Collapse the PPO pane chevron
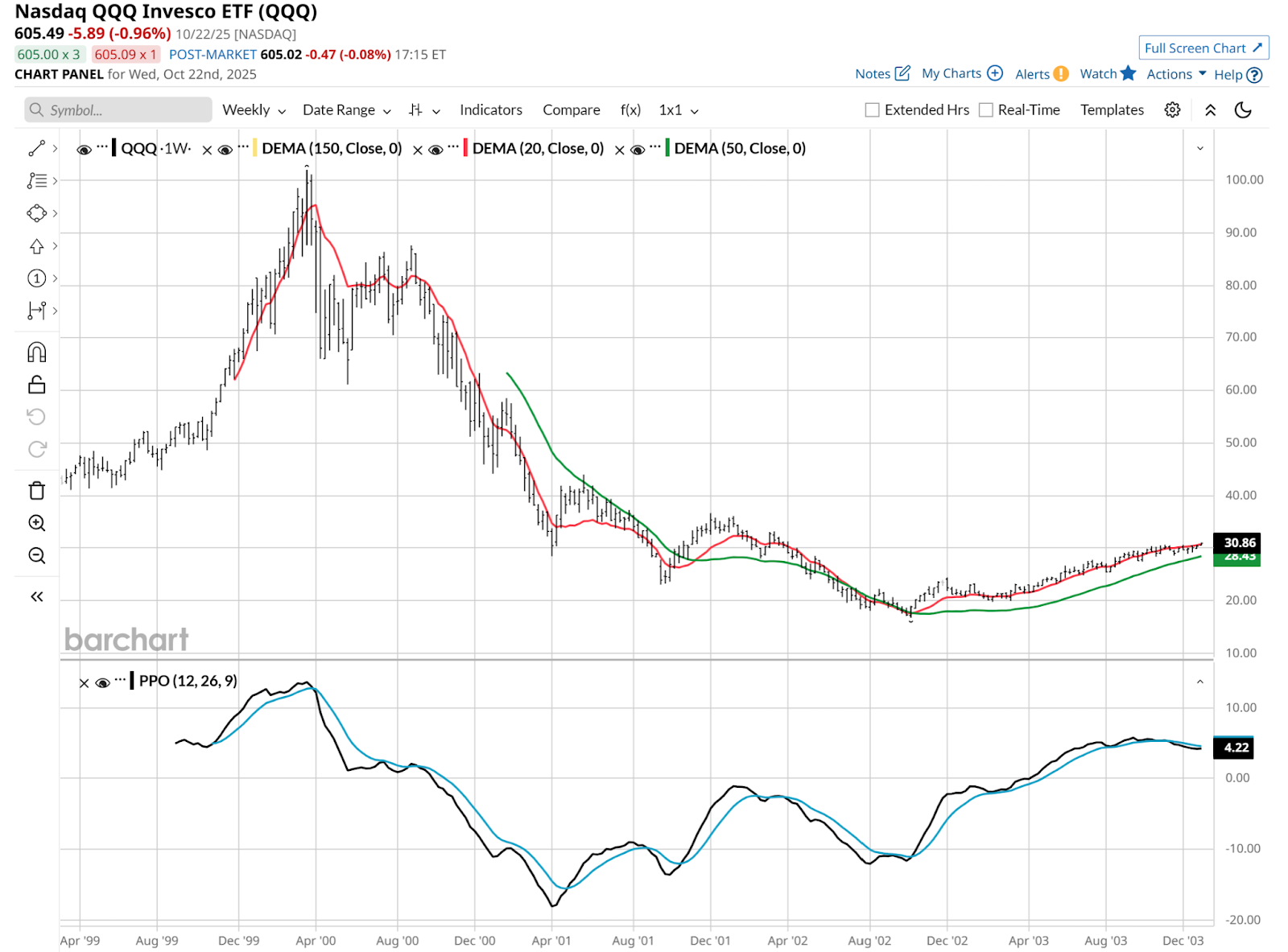Screen dimensions: 1288x952 pyautogui.click(x=1200, y=682)
